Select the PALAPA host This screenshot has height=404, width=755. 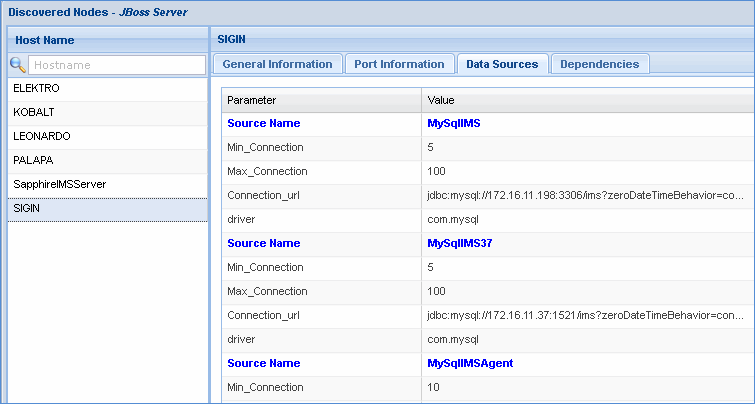[x=33, y=160]
